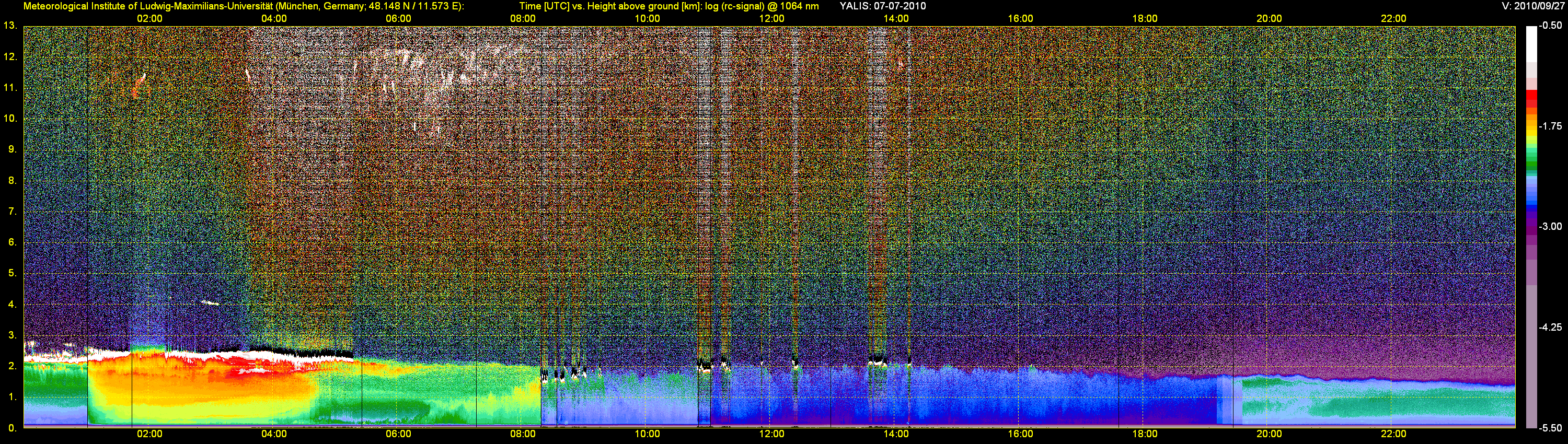Select the 08:00 label on the top time axis

pos(523,19)
